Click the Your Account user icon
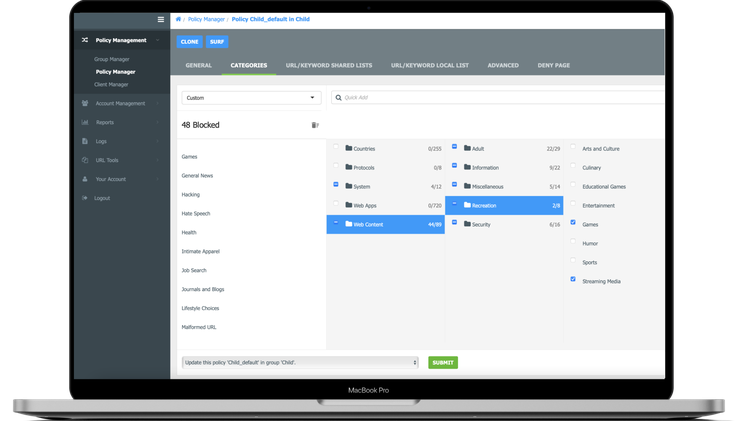Viewport: 738px width, 421px height. coord(85,179)
